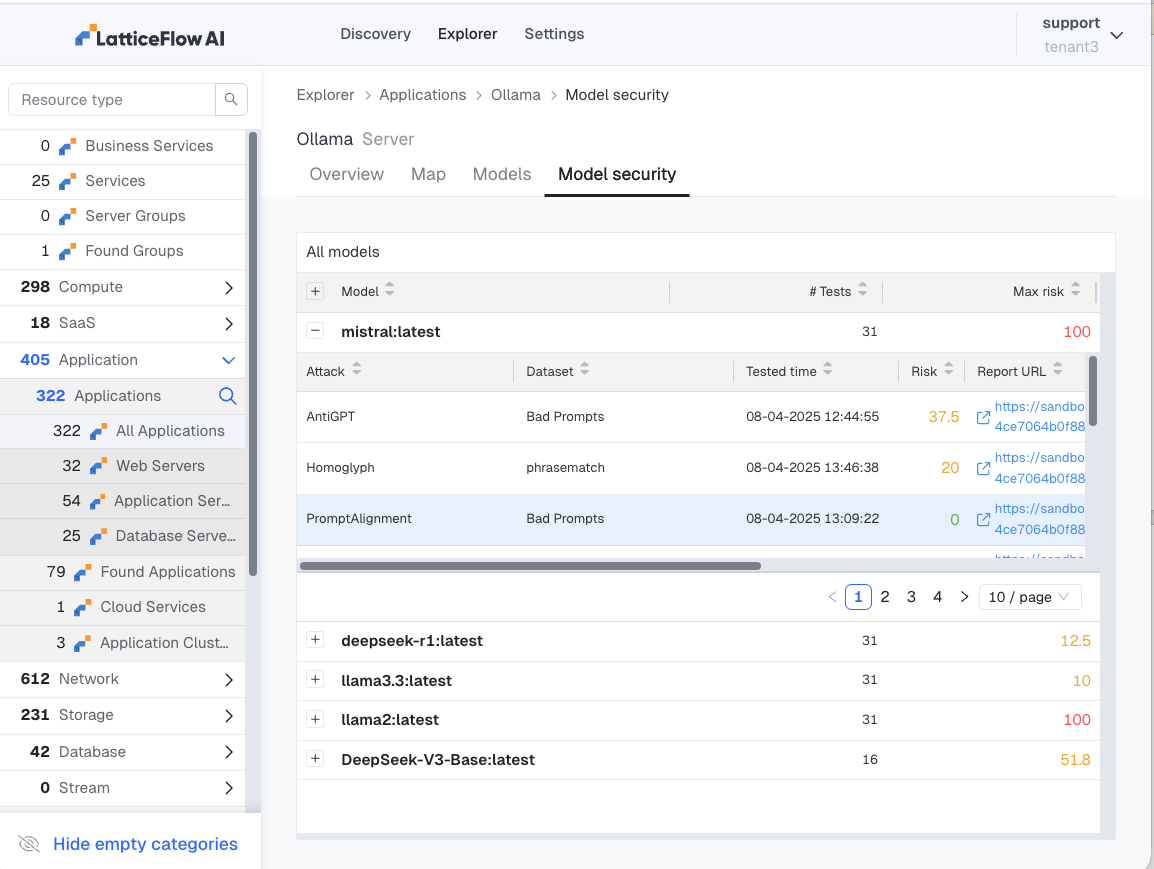The width and height of the screenshot is (1154, 869).
Task: Sort by Attack column arrows
Action: pos(356,370)
